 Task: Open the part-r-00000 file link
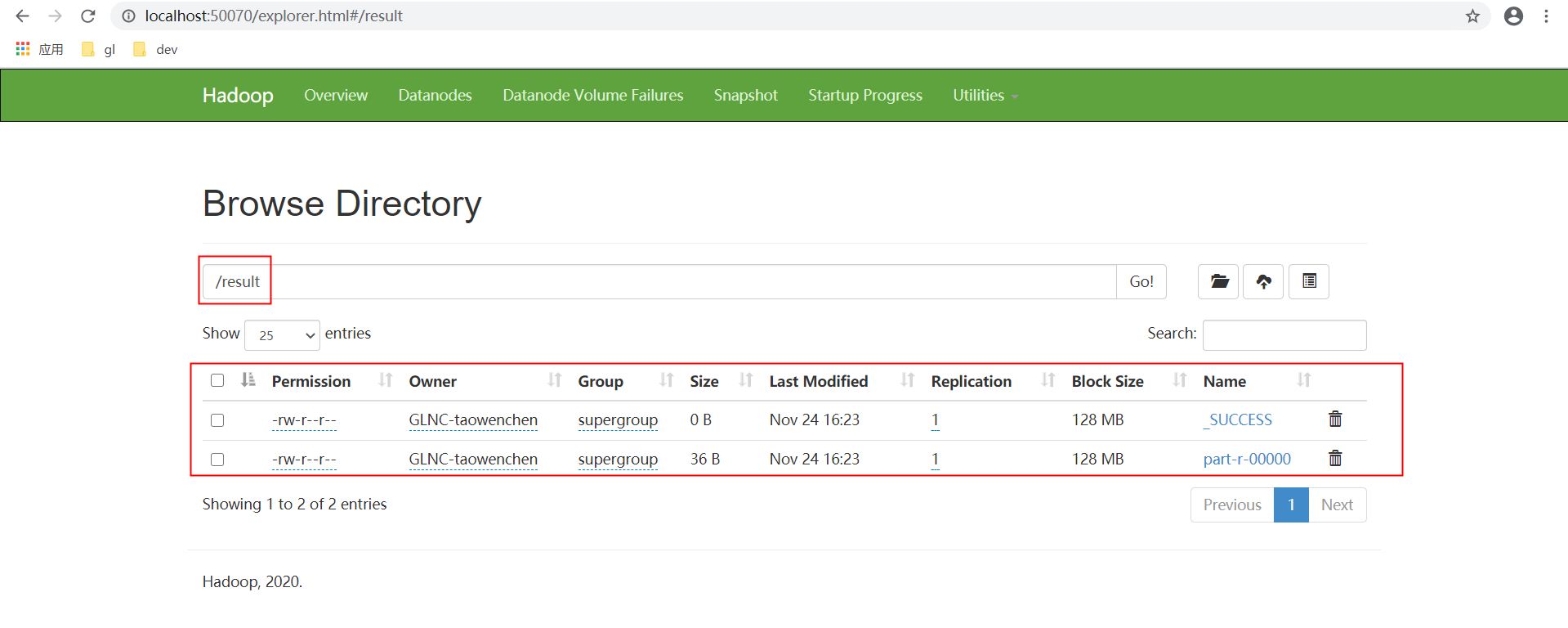click(1247, 459)
